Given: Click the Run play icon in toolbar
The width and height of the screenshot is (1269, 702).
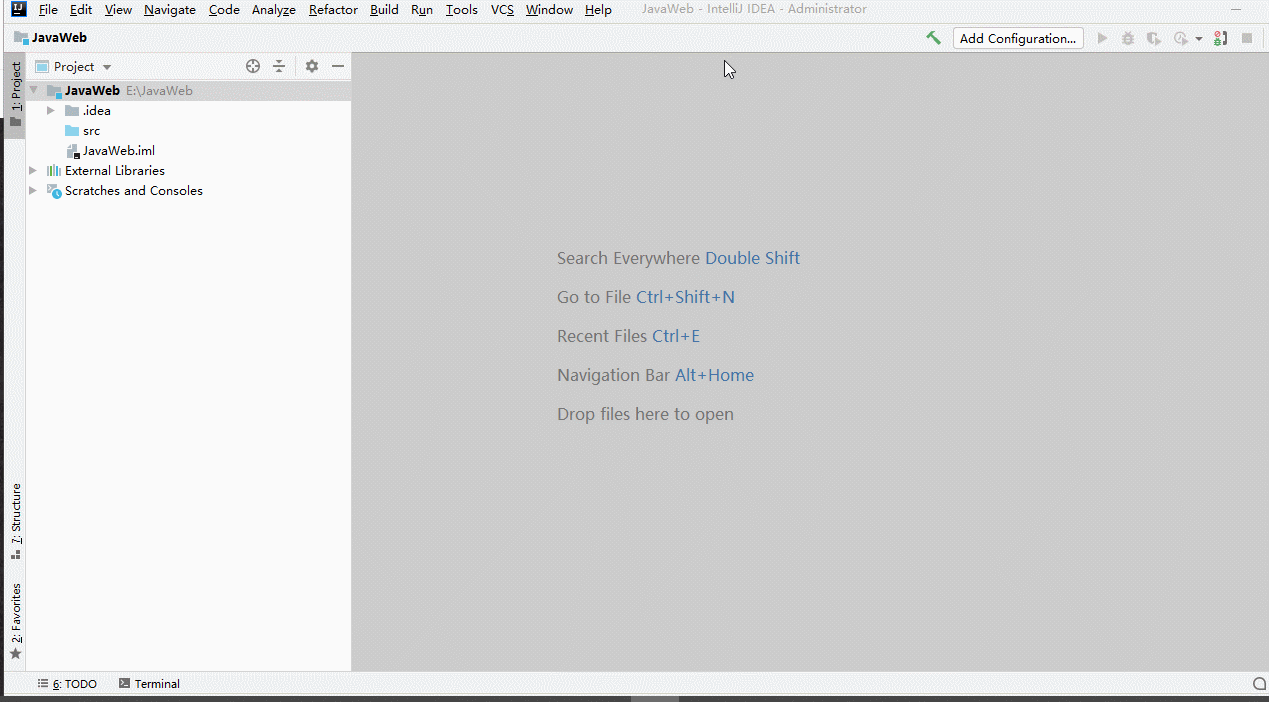Looking at the screenshot, I should tap(1102, 38).
